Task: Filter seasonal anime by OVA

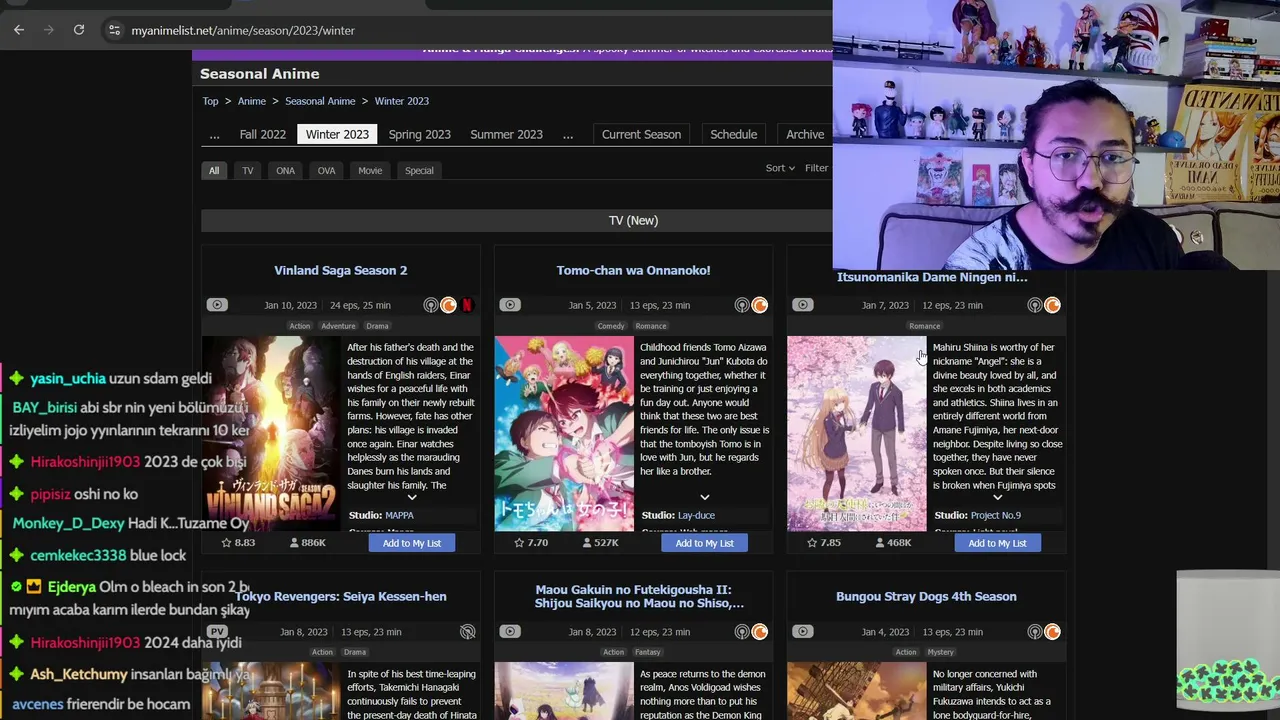Action: tap(326, 170)
